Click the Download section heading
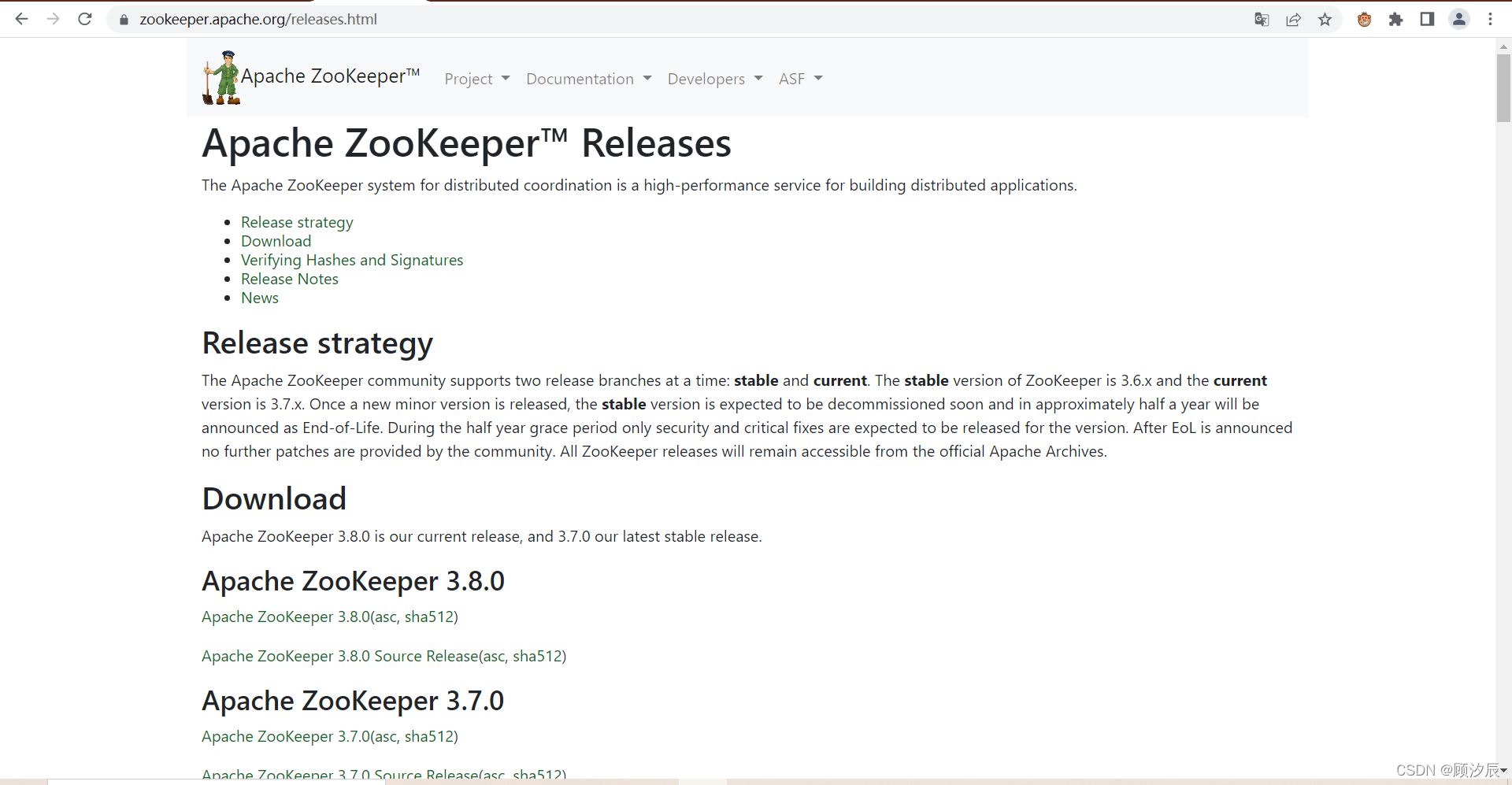The height and width of the screenshot is (785, 1512). (274, 499)
